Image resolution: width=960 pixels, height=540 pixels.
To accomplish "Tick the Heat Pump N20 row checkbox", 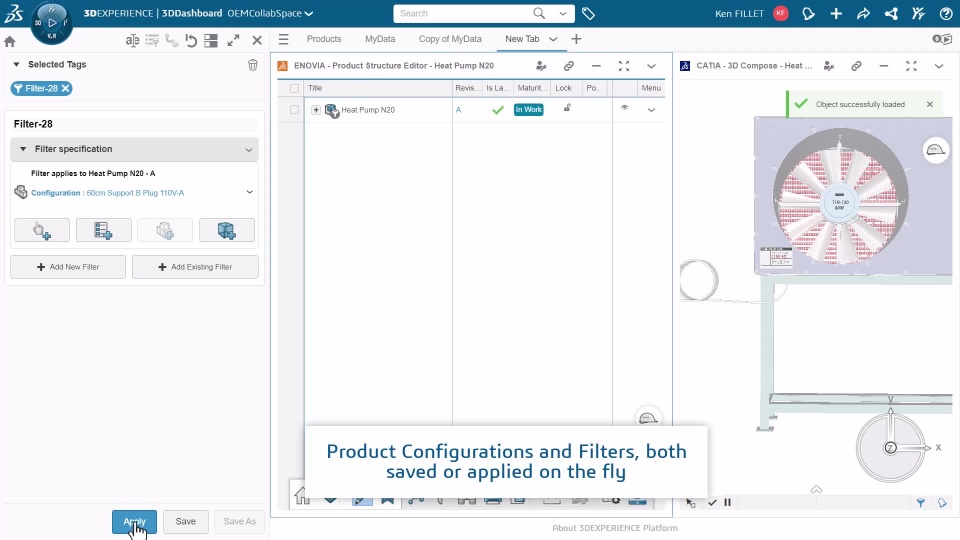I will tap(294, 110).
